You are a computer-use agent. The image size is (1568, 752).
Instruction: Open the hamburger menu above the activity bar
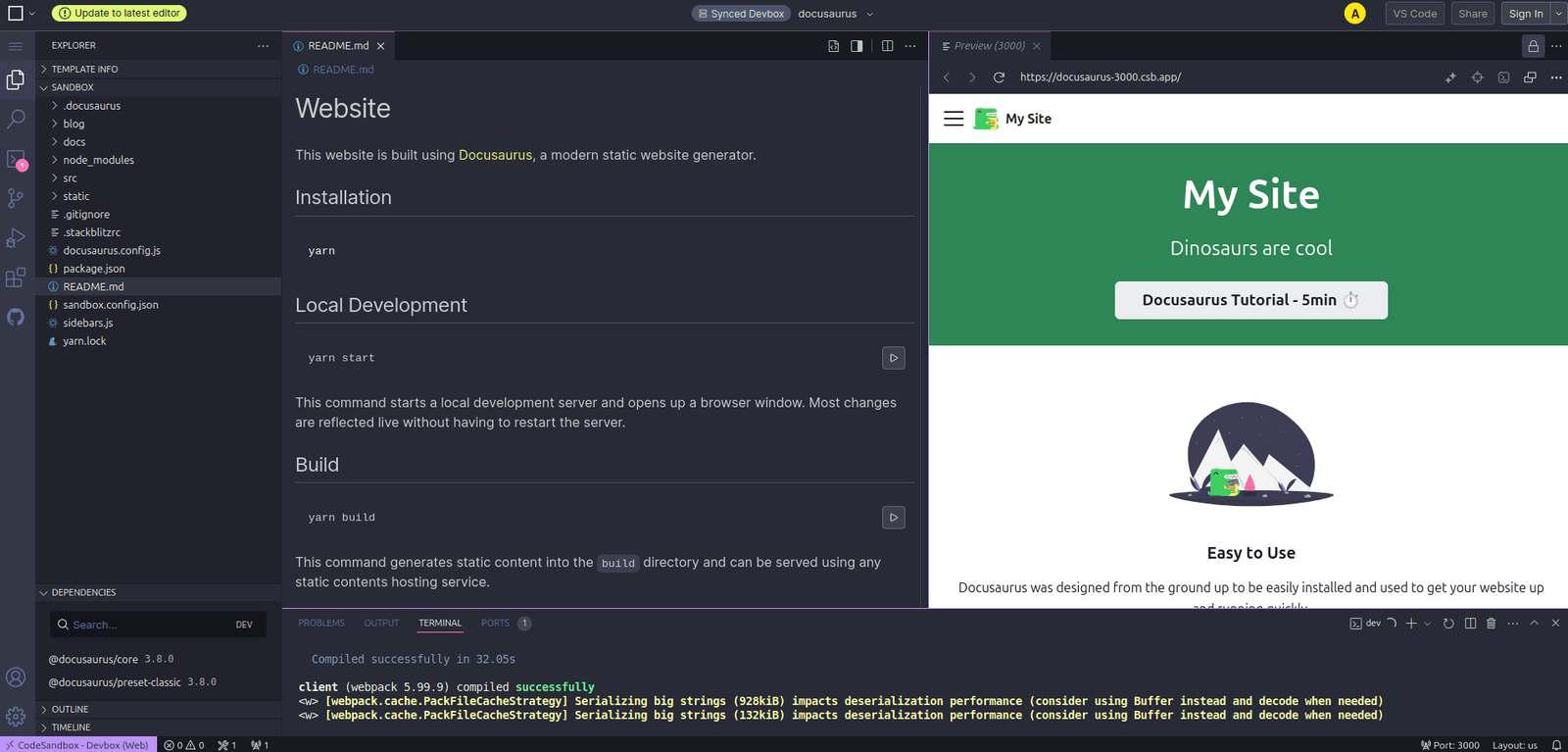click(x=16, y=46)
